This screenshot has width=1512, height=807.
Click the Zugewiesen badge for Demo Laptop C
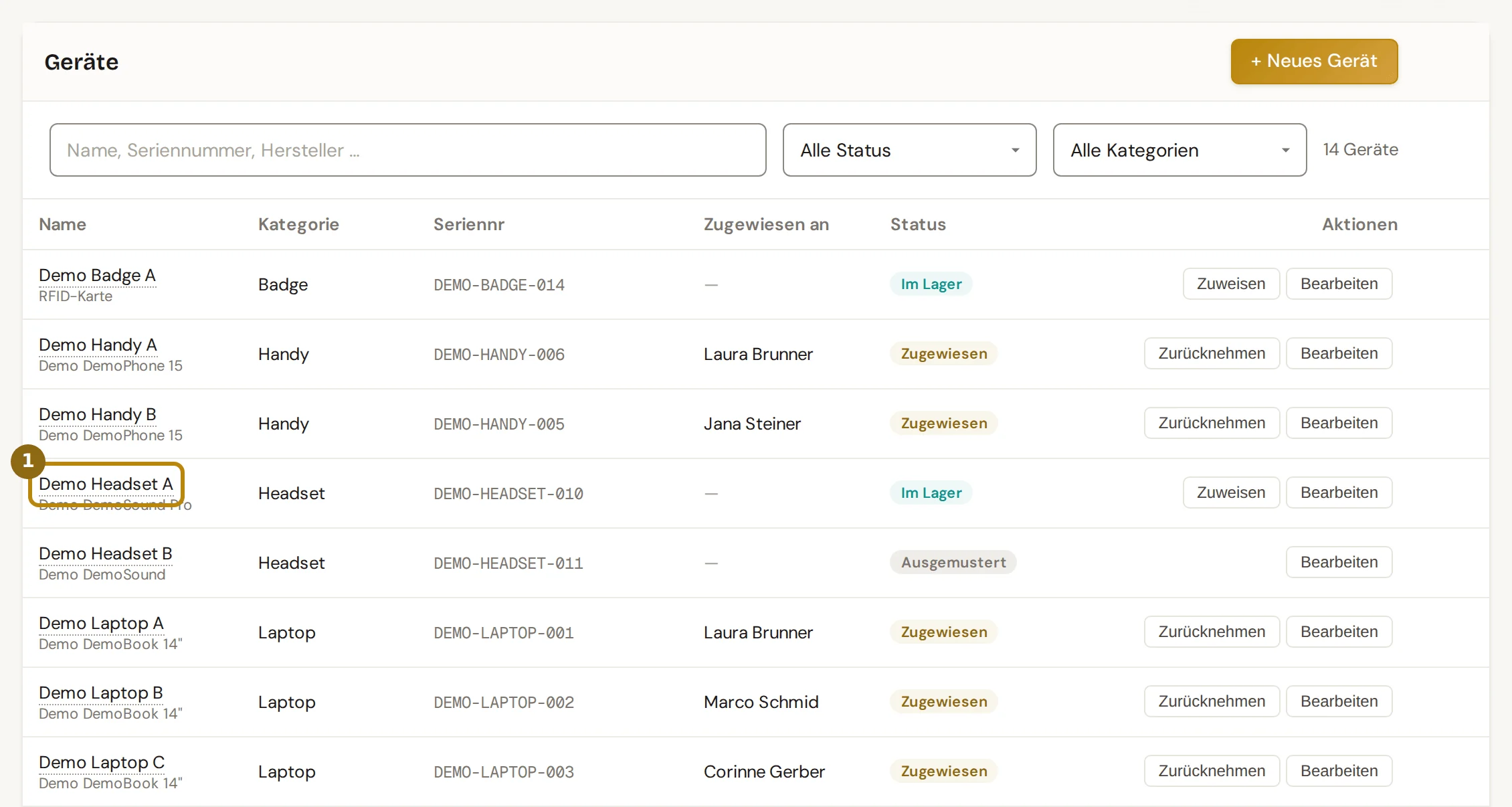(x=943, y=771)
